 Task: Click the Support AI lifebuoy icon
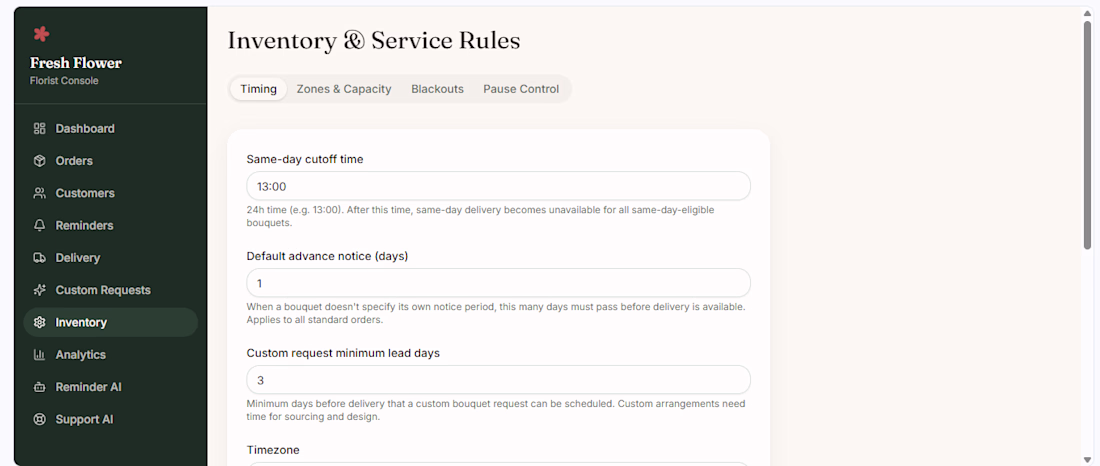(x=39, y=419)
